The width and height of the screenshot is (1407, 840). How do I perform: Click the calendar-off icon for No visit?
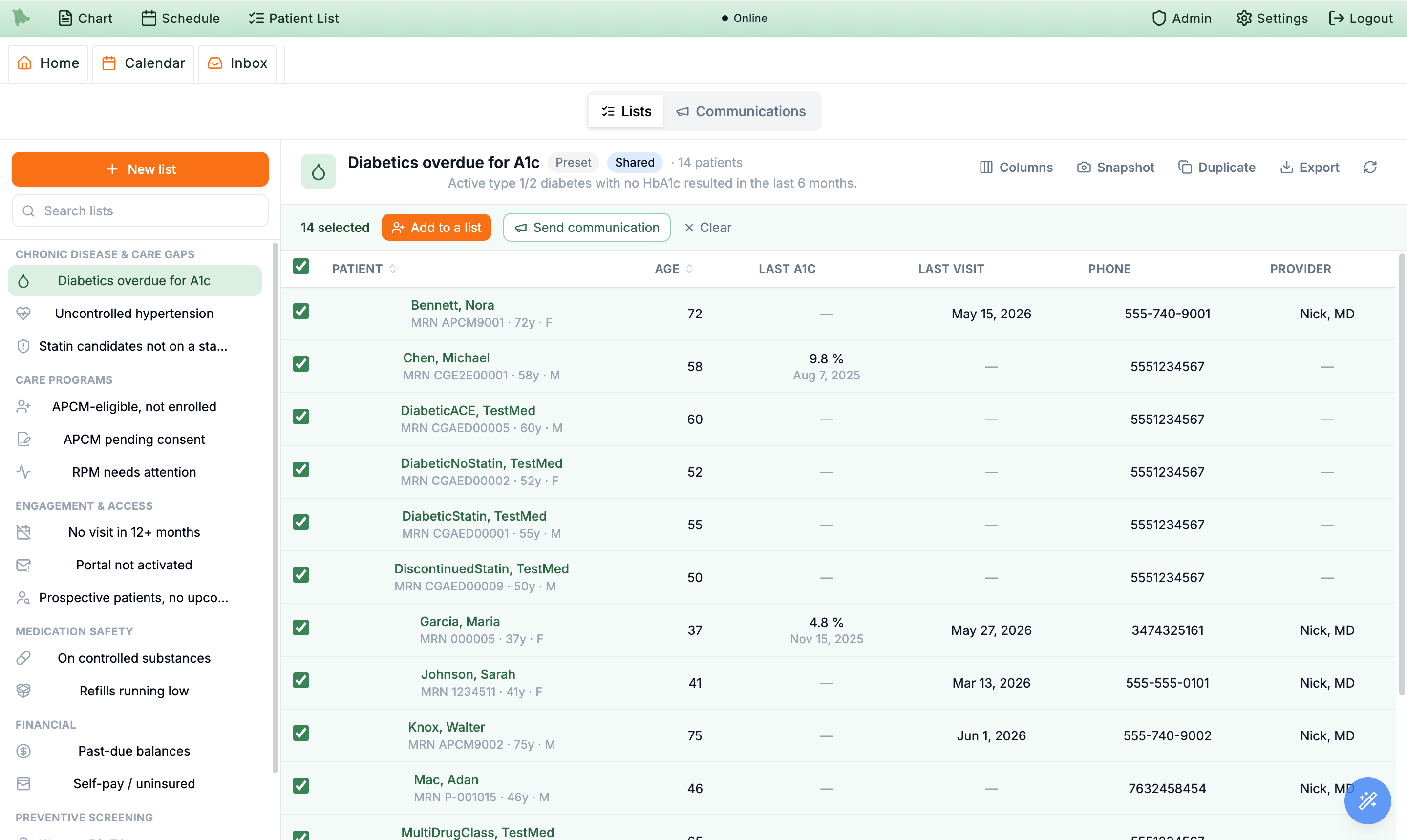pos(23,532)
